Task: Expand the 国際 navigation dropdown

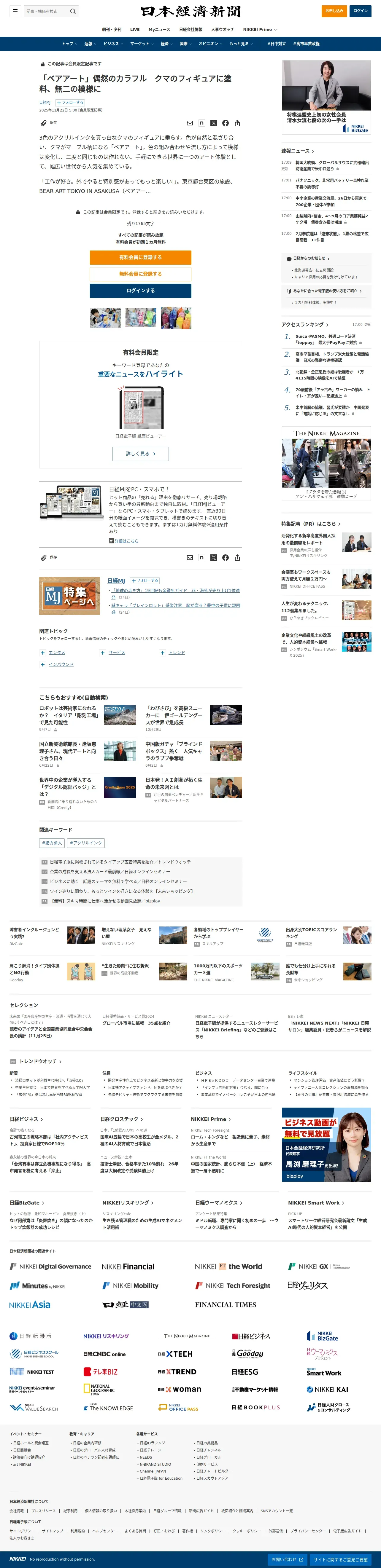Action: point(186,44)
